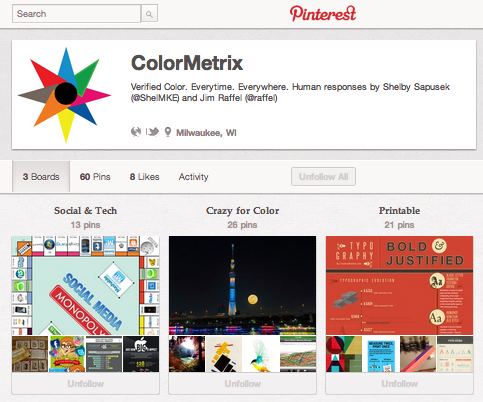
Task: Switch to the 3 Boards tab
Action: pos(41,176)
